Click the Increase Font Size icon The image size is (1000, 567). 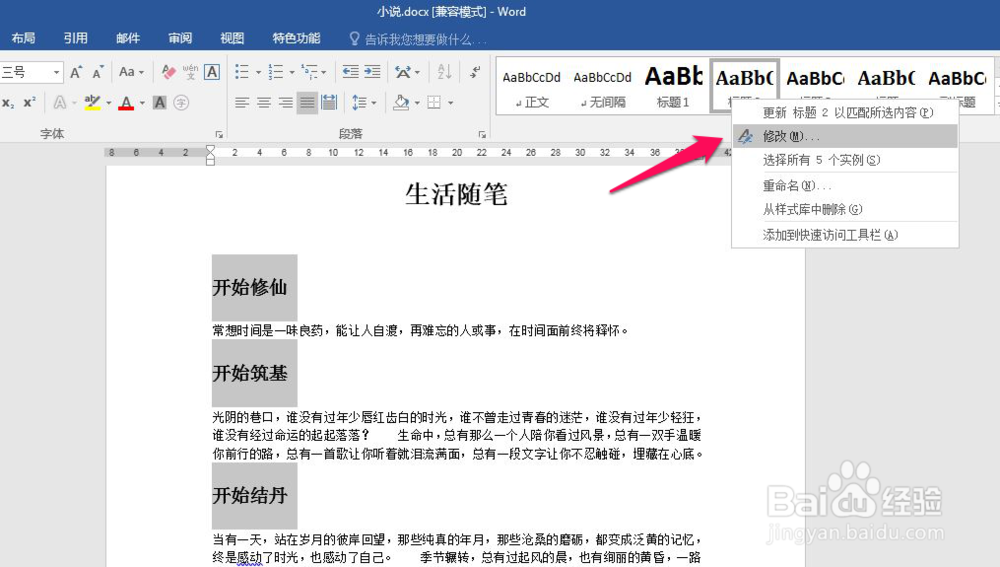click(76, 72)
